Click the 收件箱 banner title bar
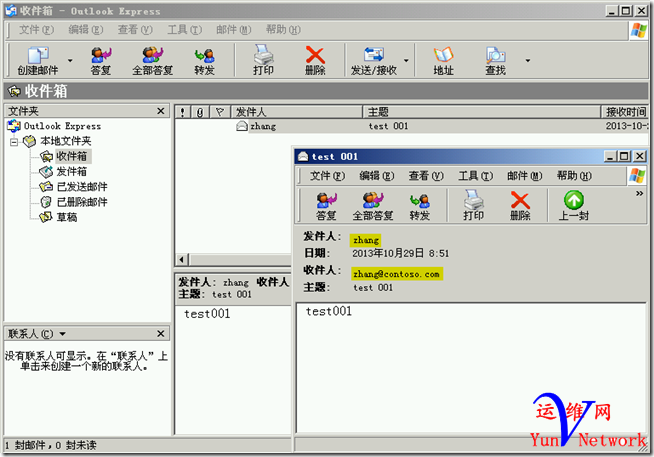 pyautogui.click(x=326, y=91)
